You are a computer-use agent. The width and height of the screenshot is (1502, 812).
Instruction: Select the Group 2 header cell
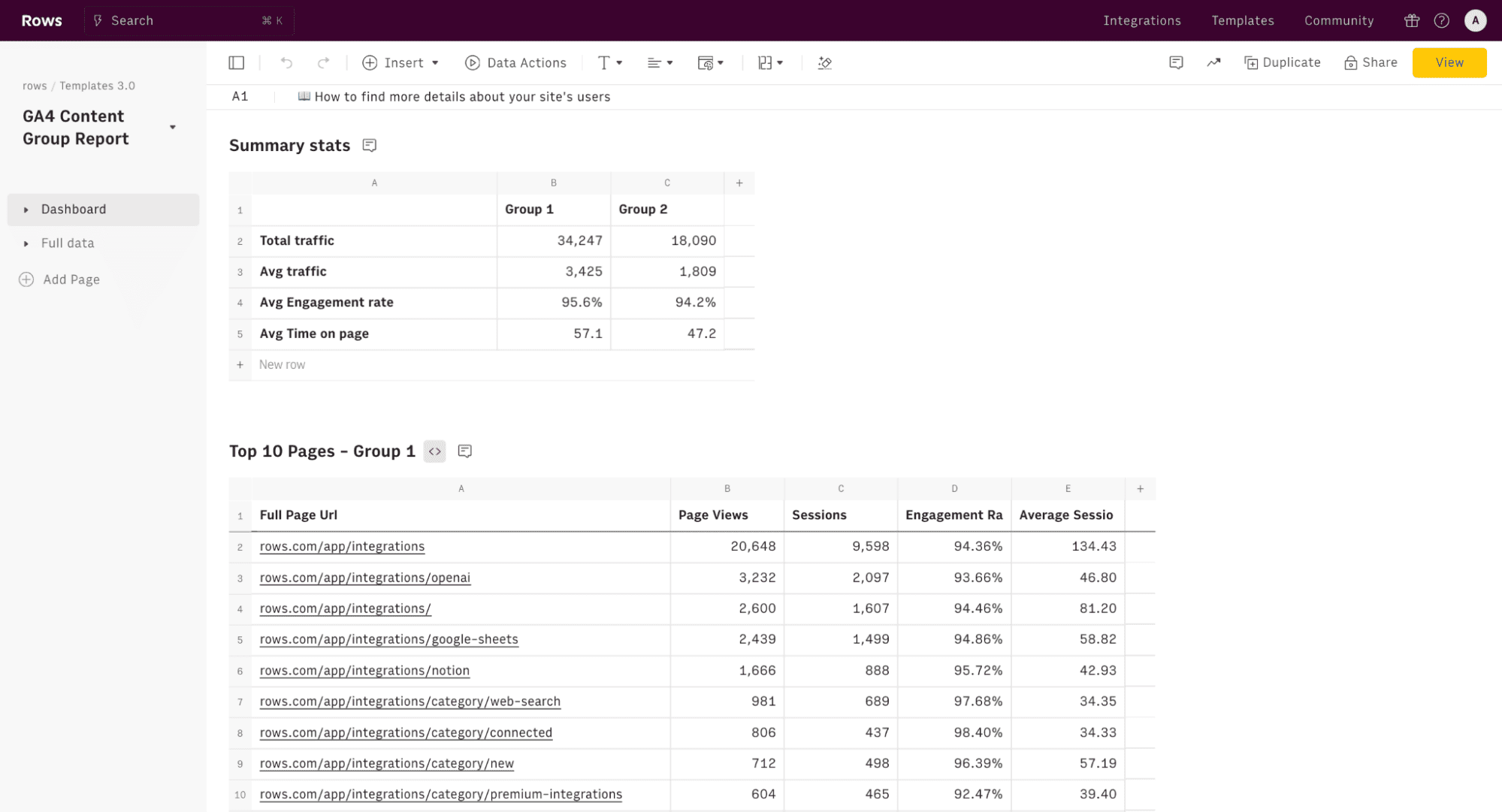click(667, 210)
